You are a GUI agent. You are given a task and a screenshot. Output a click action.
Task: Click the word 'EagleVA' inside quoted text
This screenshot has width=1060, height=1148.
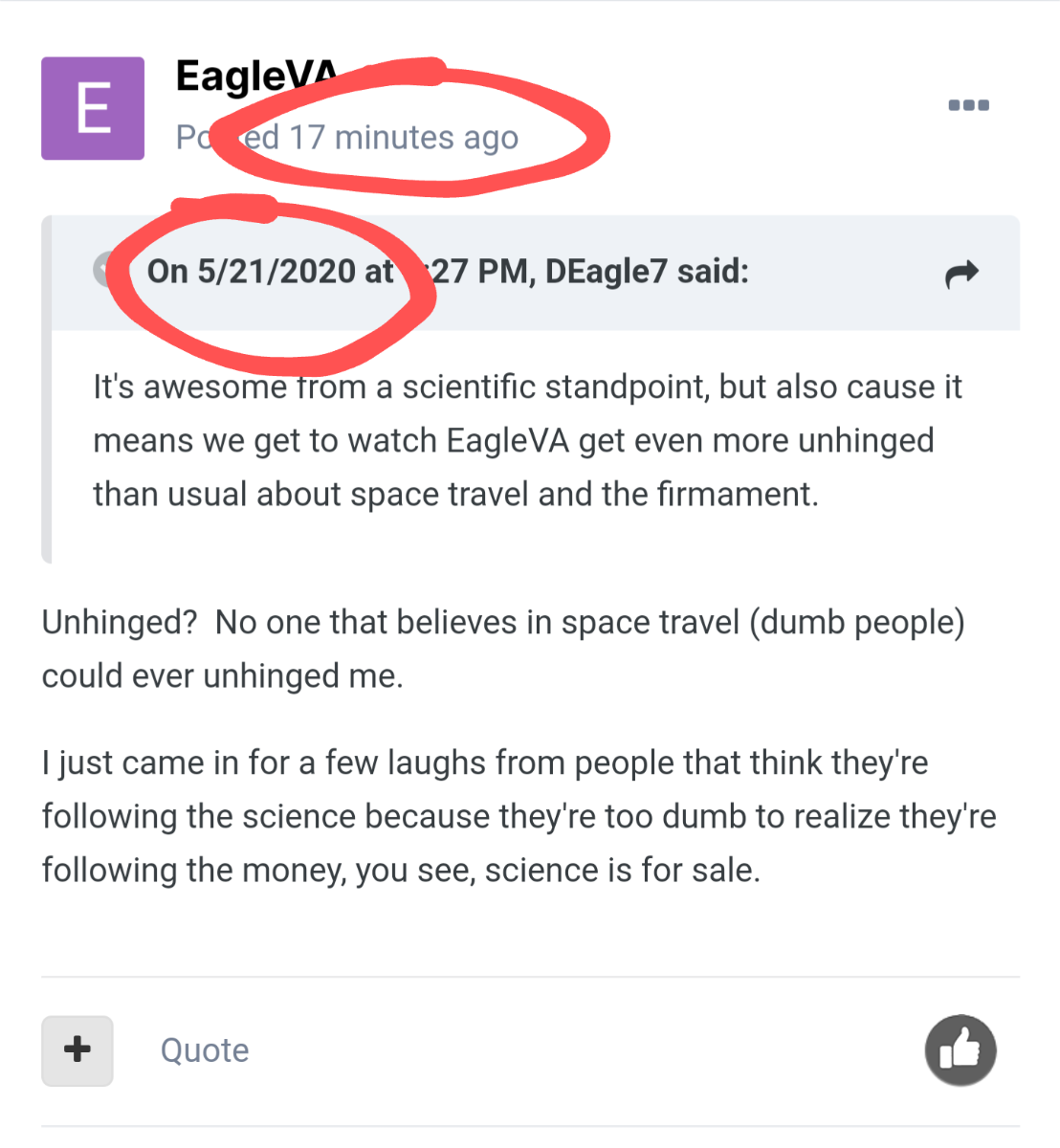[x=507, y=441]
